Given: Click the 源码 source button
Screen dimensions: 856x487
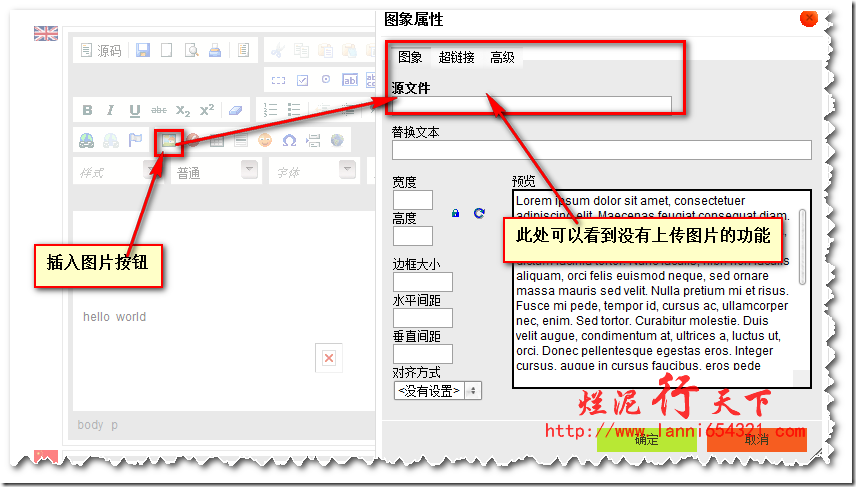Looking at the screenshot, I should coord(100,50).
